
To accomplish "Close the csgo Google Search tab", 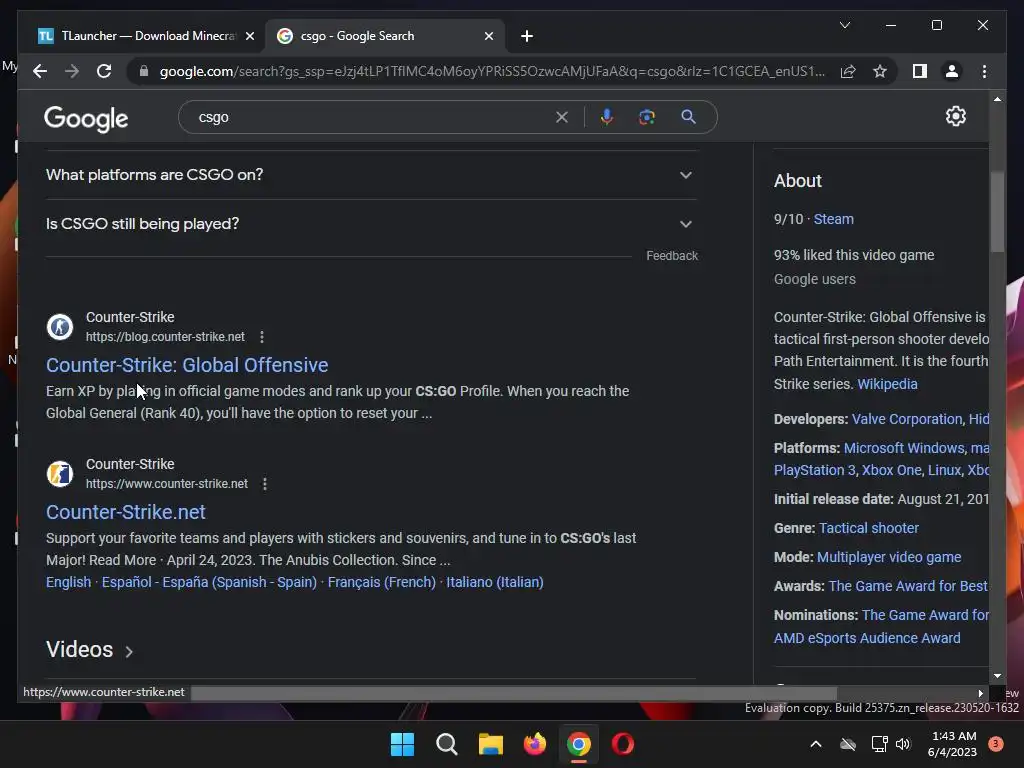I will (488, 36).
